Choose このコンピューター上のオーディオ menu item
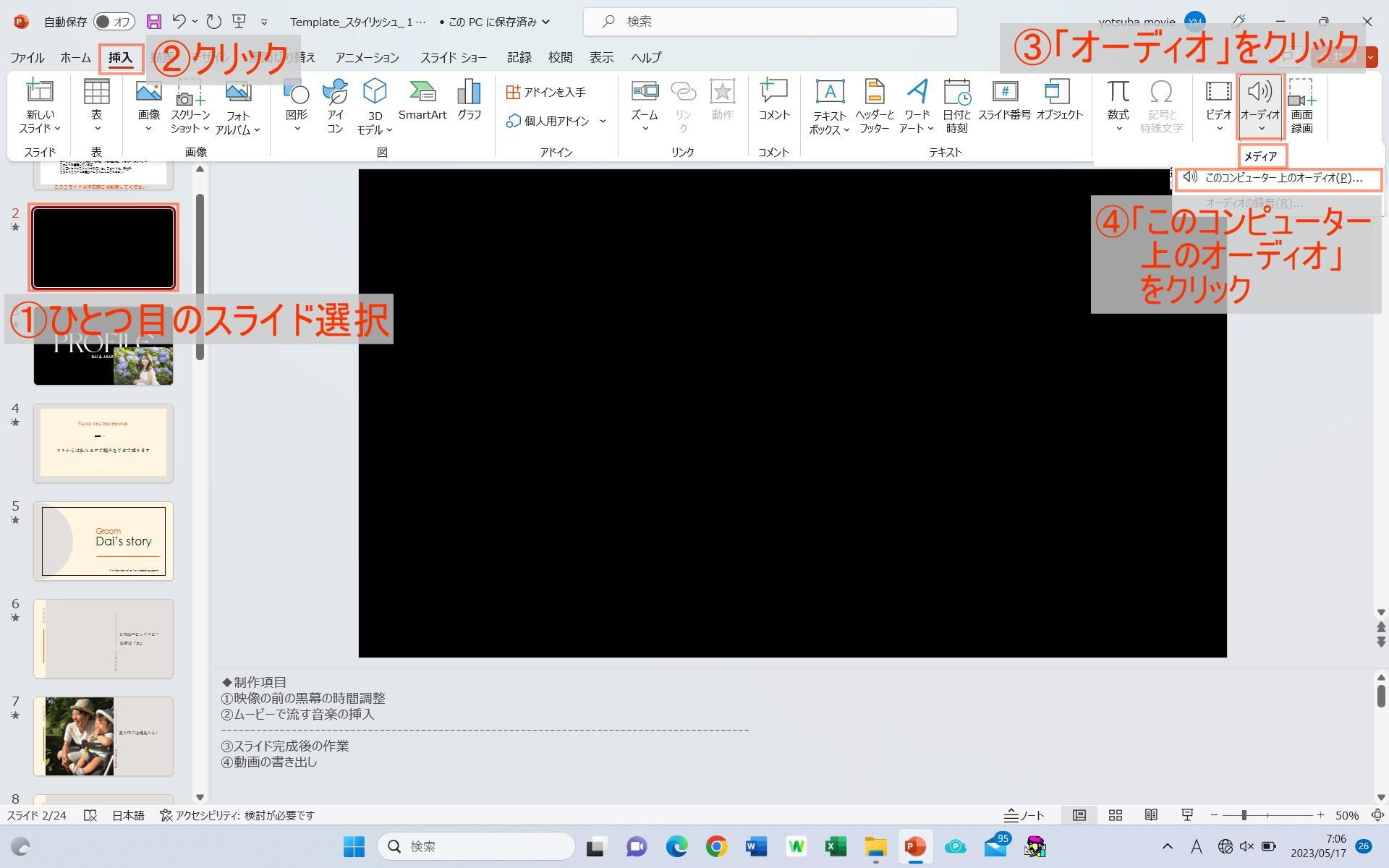Viewport: 1389px width, 868px height. 1279,178
